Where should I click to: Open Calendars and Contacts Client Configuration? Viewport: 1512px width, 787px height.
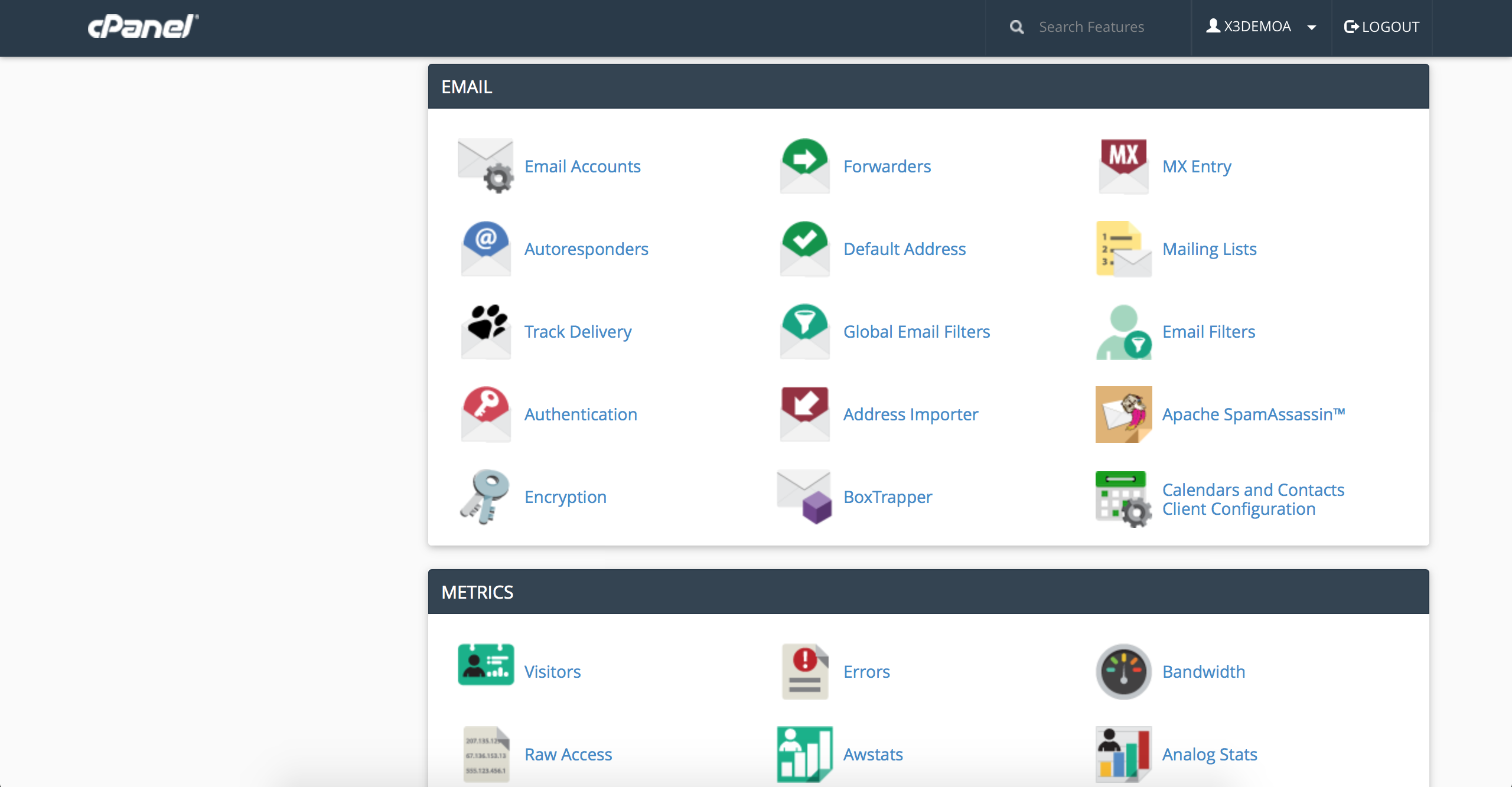coord(1253,499)
